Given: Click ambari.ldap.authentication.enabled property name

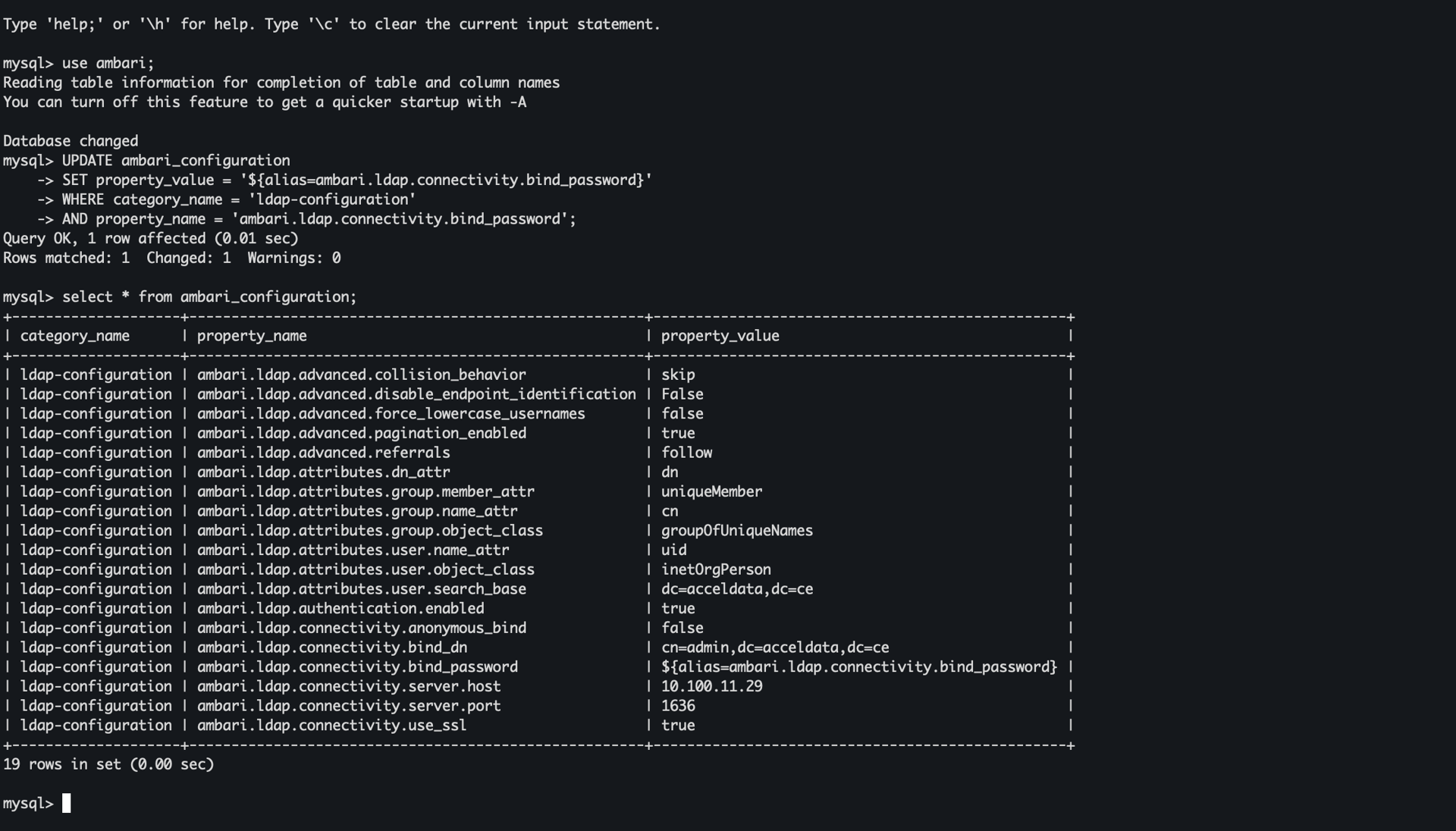Looking at the screenshot, I should pyautogui.click(x=340, y=609).
